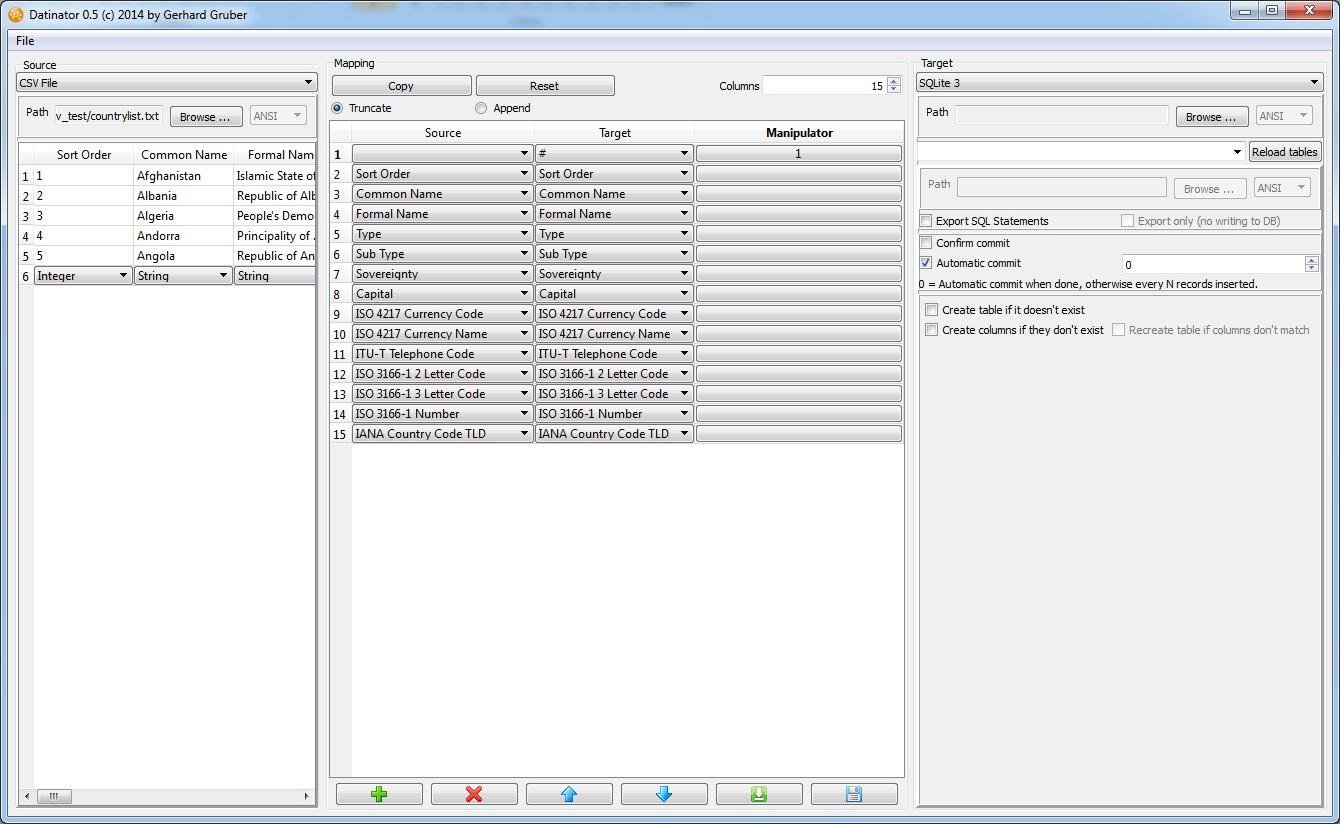
Task: Click the target Path text field
Action: 1062,115
